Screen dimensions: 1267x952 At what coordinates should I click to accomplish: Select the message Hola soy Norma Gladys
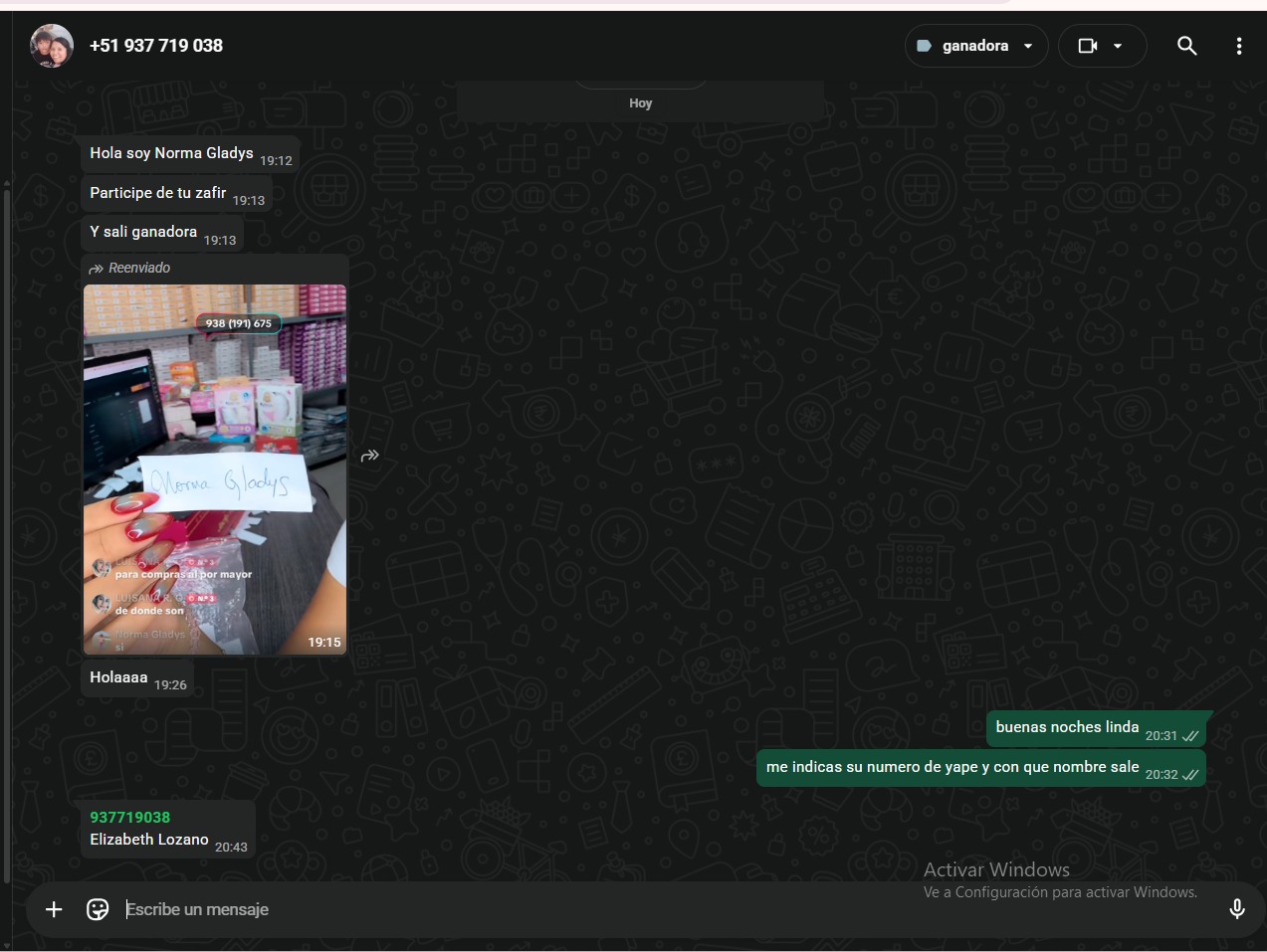click(x=171, y=153)
